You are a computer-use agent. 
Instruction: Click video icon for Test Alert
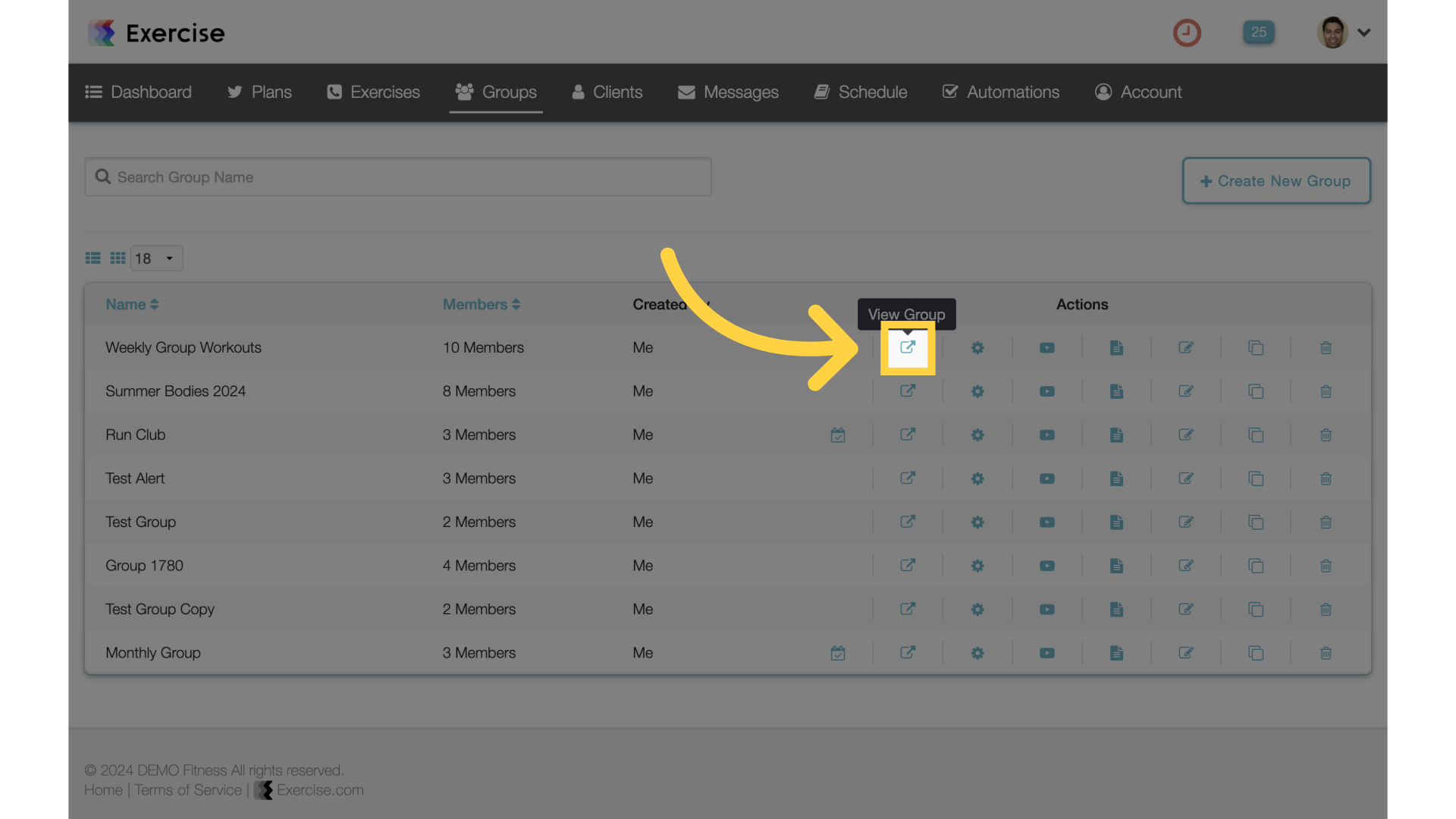coord(1047,479)
